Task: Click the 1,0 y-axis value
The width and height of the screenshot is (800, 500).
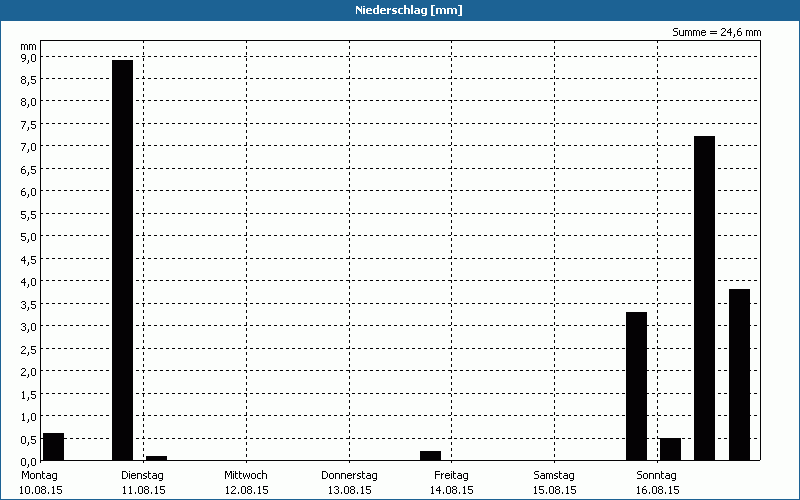Action: click(29, 416)
